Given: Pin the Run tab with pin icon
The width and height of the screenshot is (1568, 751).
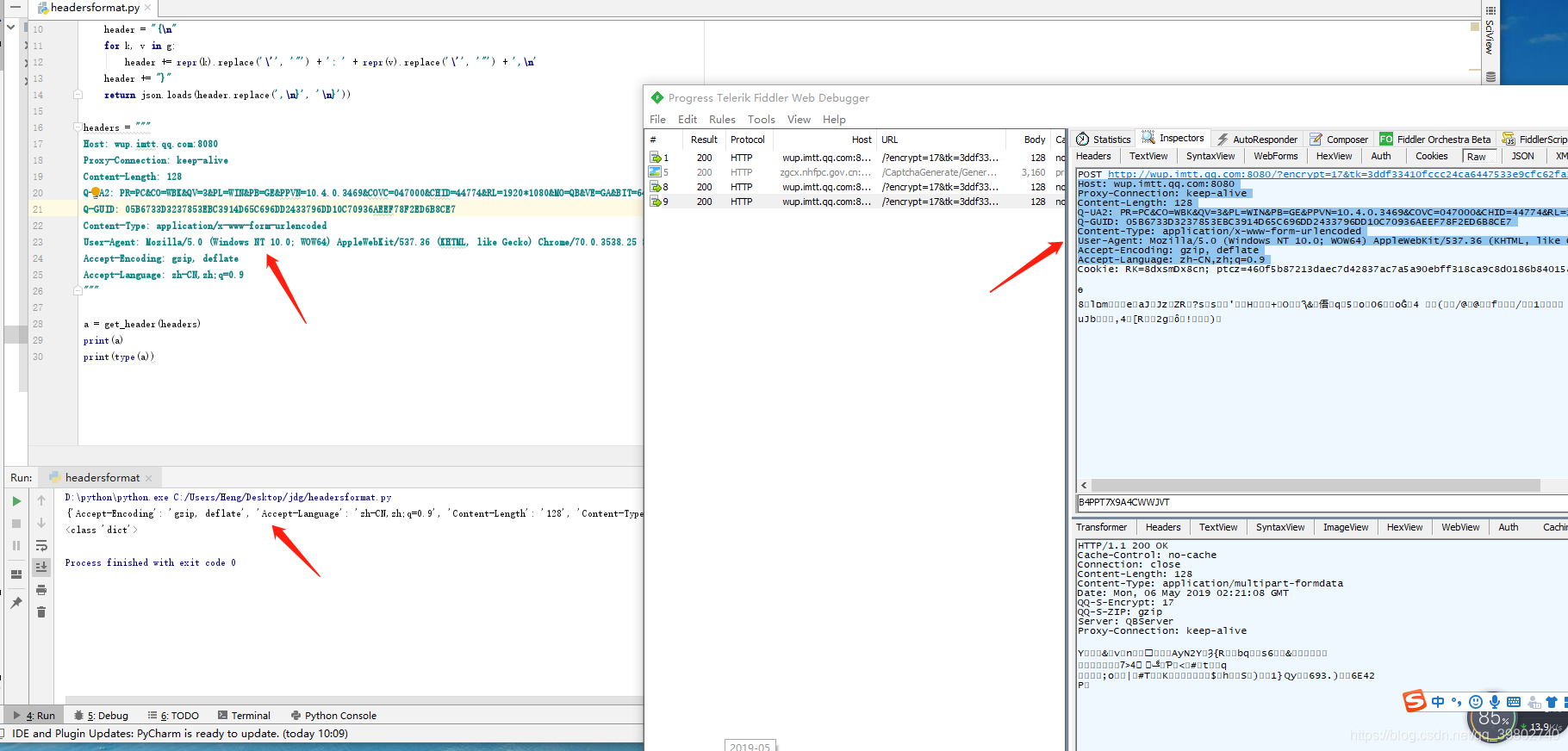Looking at the screenshot, I should [16, 603].
